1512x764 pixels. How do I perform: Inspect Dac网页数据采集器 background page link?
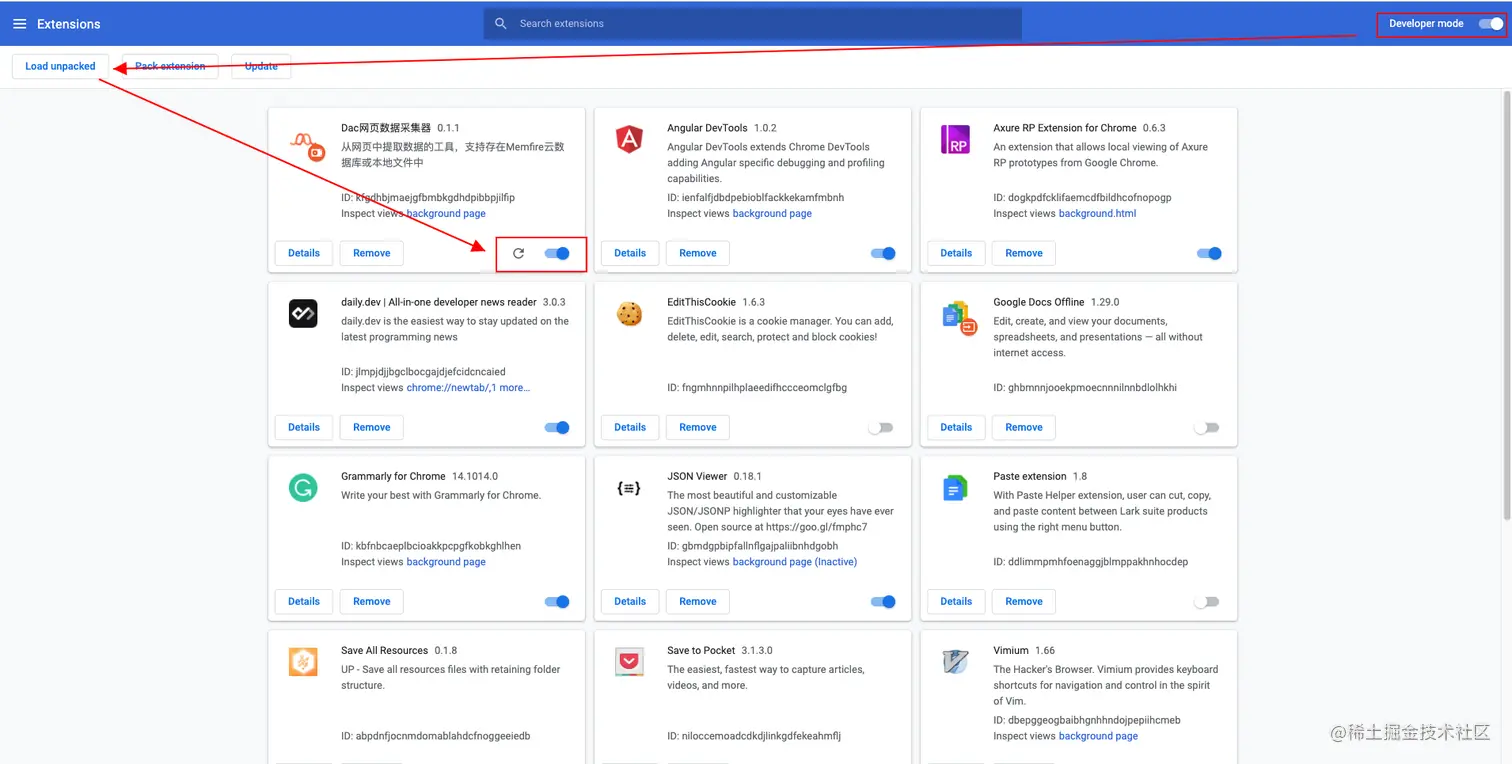446,213
